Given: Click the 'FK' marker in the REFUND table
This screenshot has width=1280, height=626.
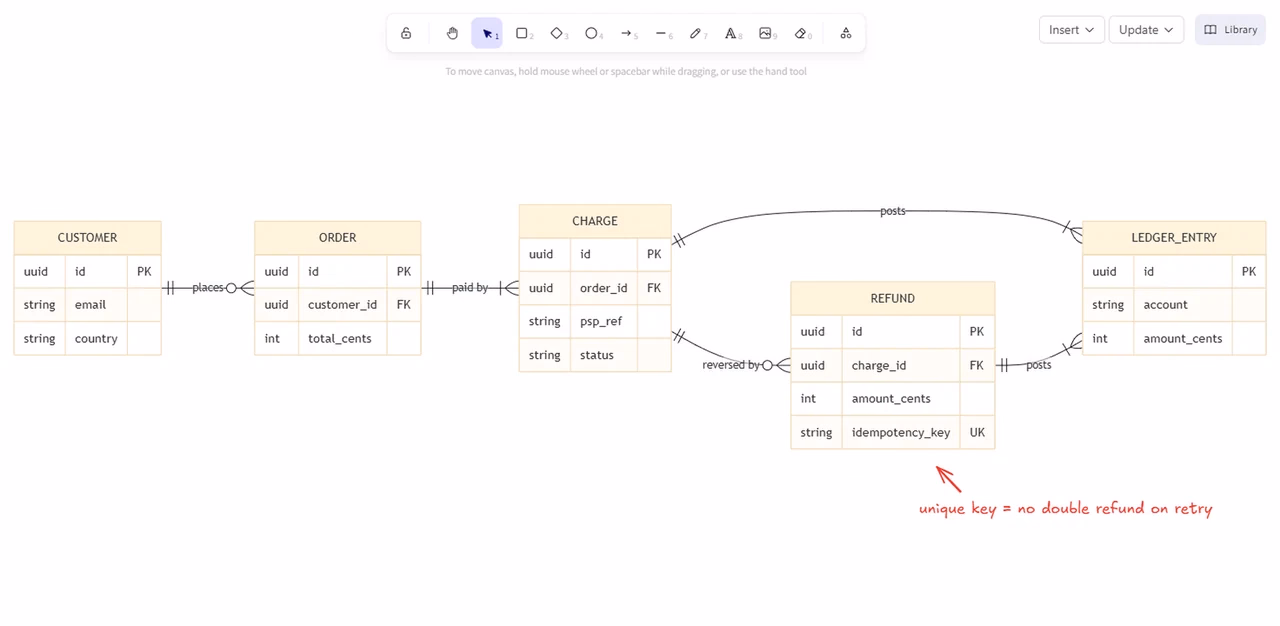Looking at the screenshot, I should click(x=977, y=366).
